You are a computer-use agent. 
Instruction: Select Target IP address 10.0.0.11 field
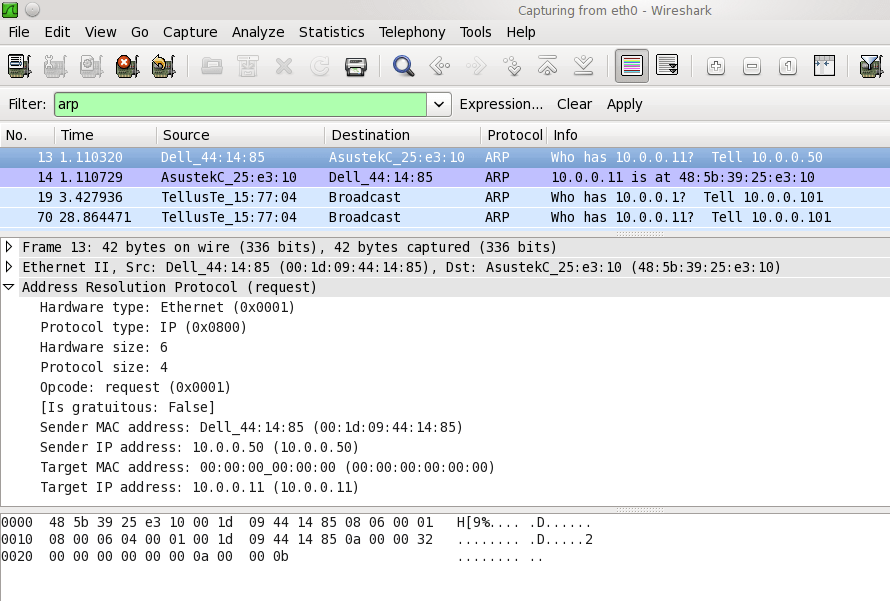point(199,487)
